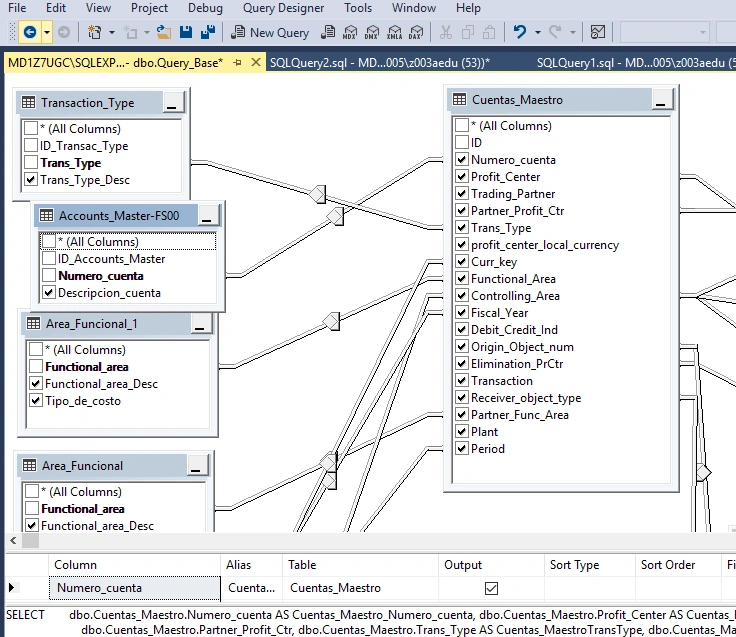736x637 pixels.
Task: Check the ID column in Cuentas_Maestro
Action: click(x=462, y=142)
